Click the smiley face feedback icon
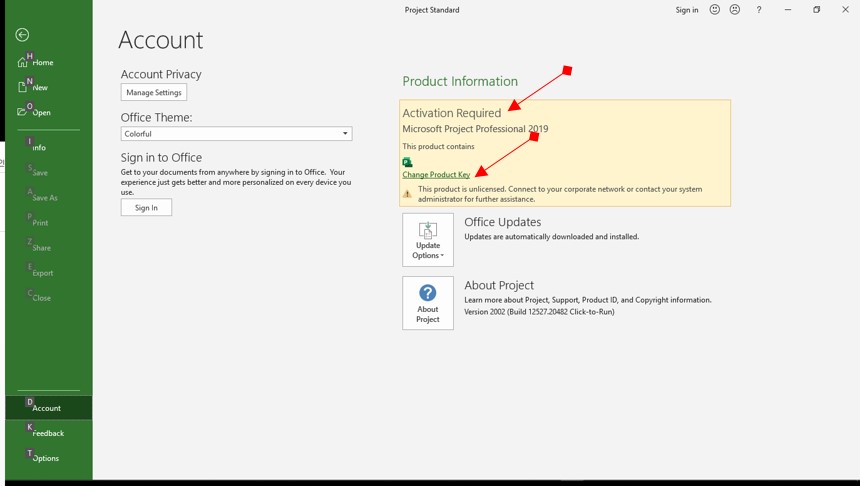860x486 pixels. click(715, 10)
